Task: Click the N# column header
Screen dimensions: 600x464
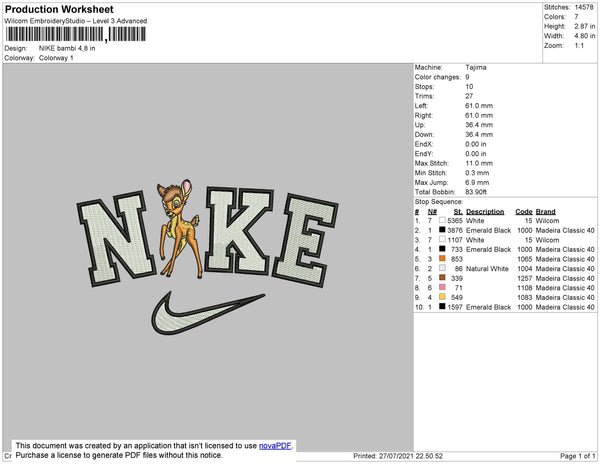Action: [432, 212]
